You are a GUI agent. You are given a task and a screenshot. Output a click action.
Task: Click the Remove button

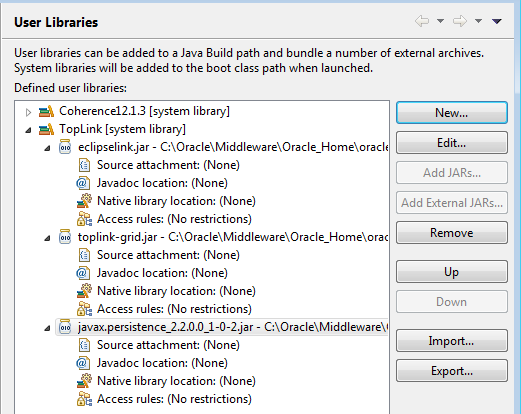[x=452, y=233]
